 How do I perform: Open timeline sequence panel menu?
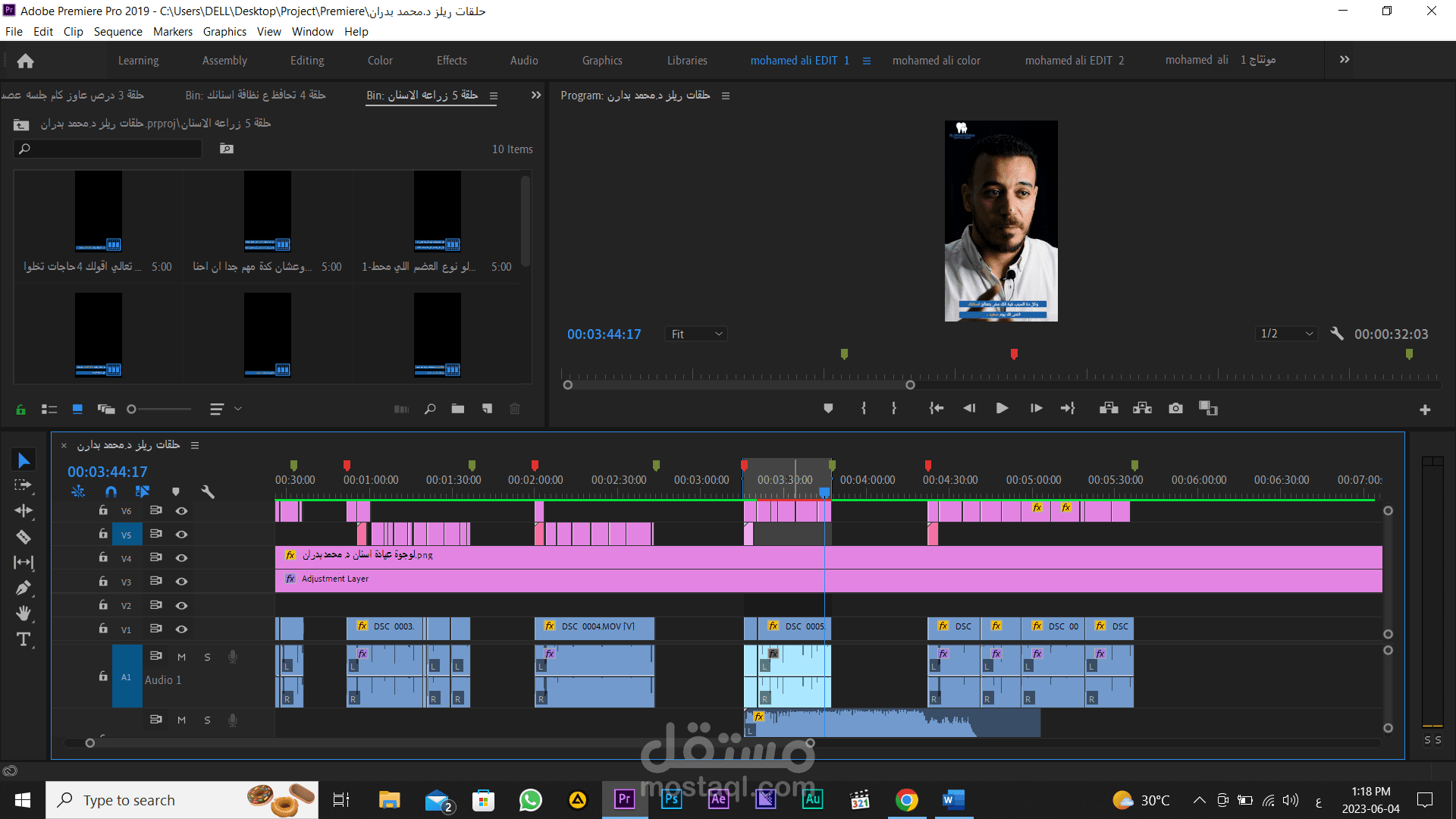[x=195, y=445]
